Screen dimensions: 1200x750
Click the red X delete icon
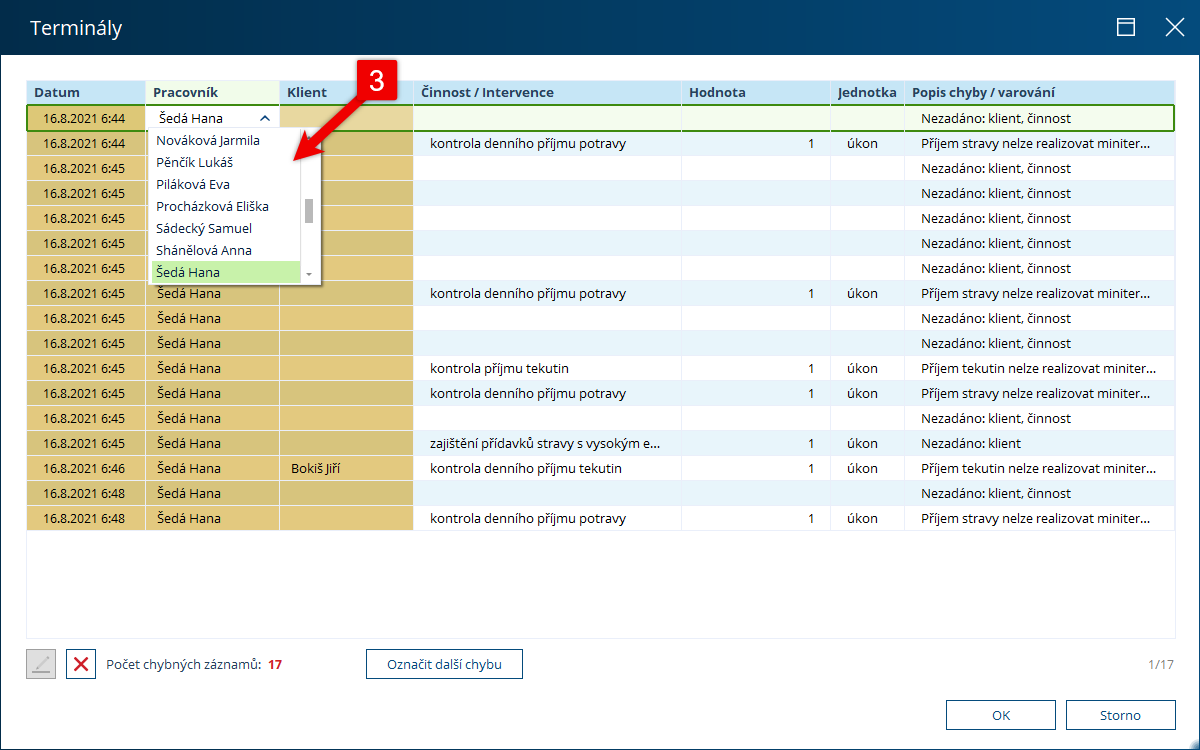(x=81, y=664)
